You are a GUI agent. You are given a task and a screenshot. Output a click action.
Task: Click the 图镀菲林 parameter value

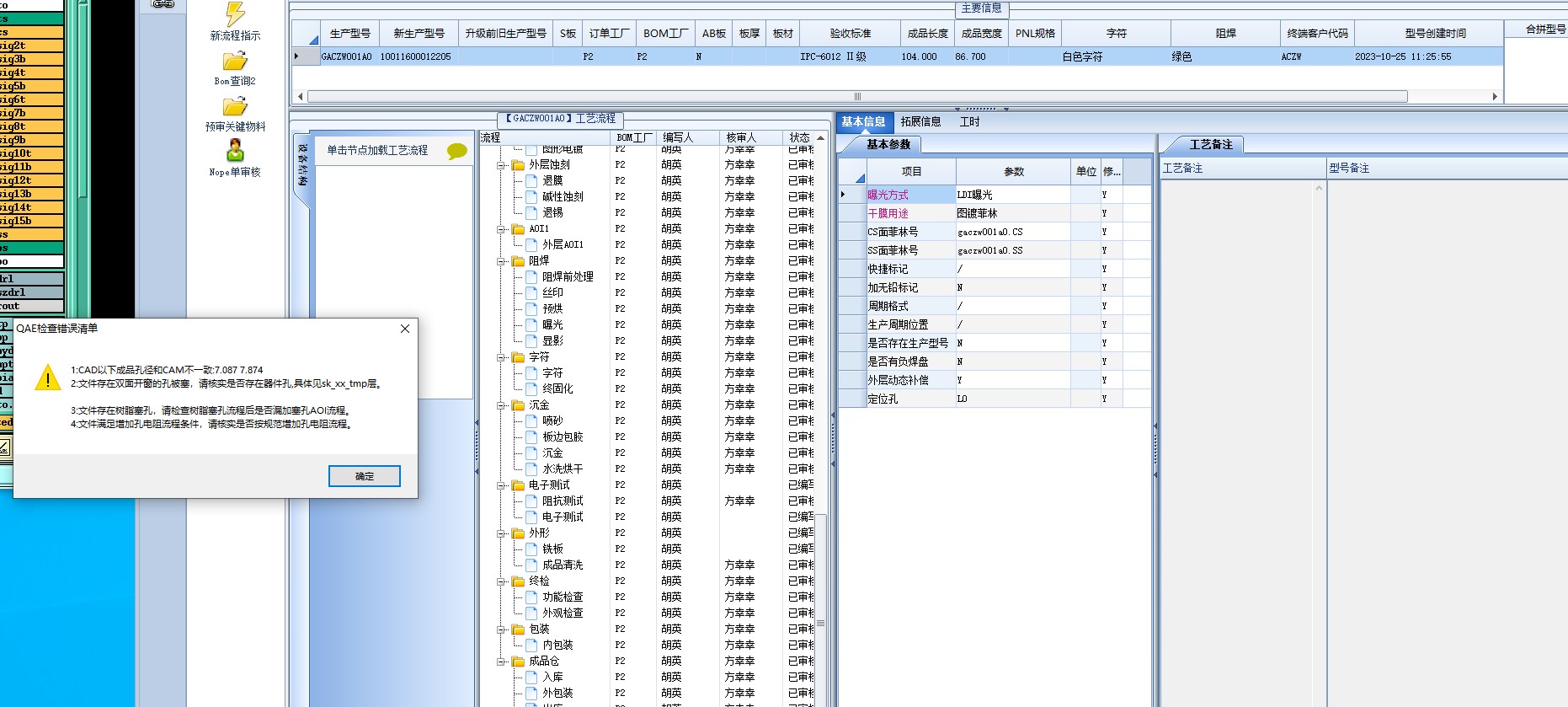click(1013, 213)
